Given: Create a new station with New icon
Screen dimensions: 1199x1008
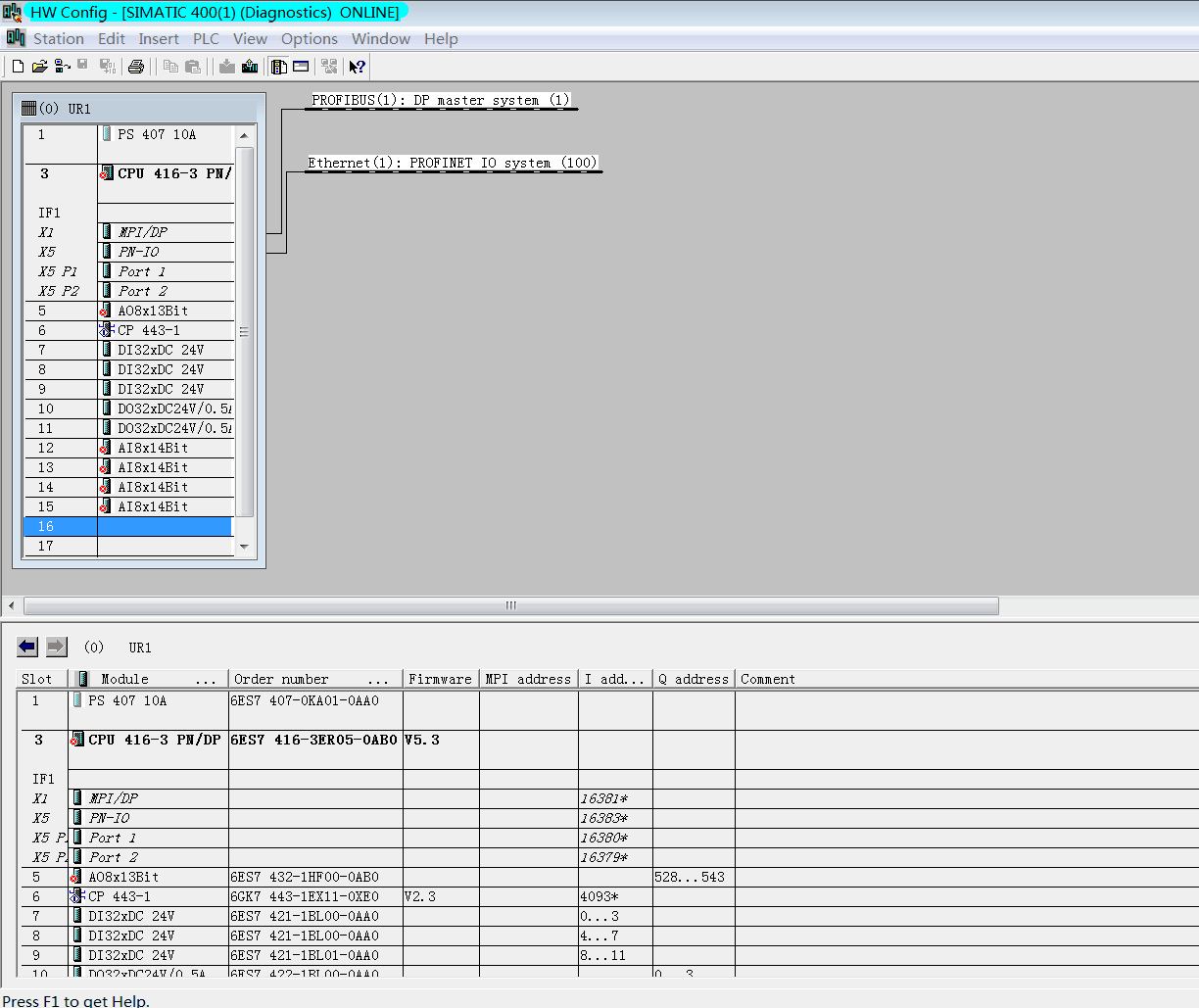Looking at the screenshot, I should click(18, 67).
